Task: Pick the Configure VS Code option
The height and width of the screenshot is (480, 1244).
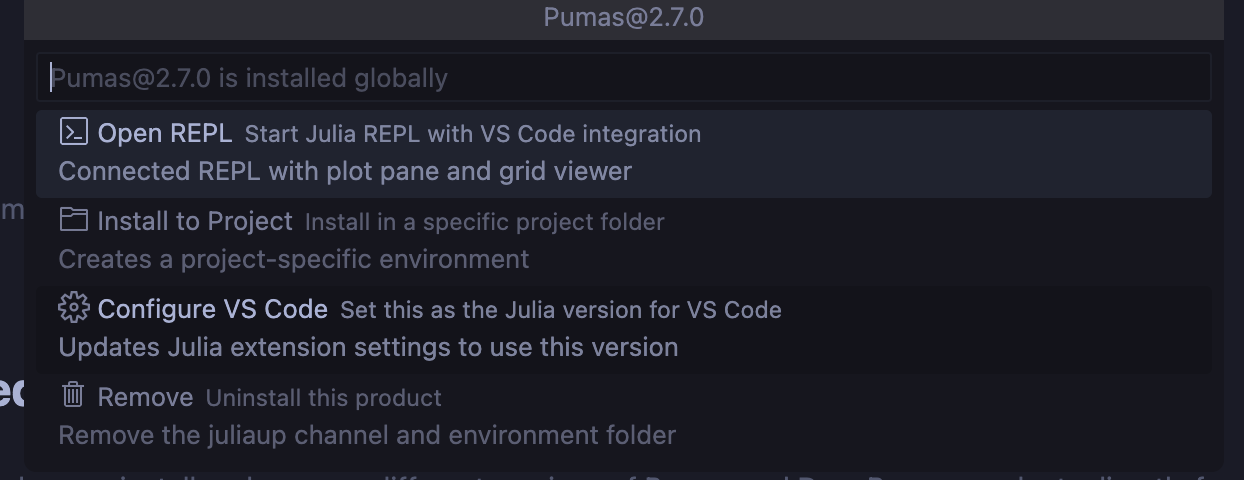Action: click(213, 309)
